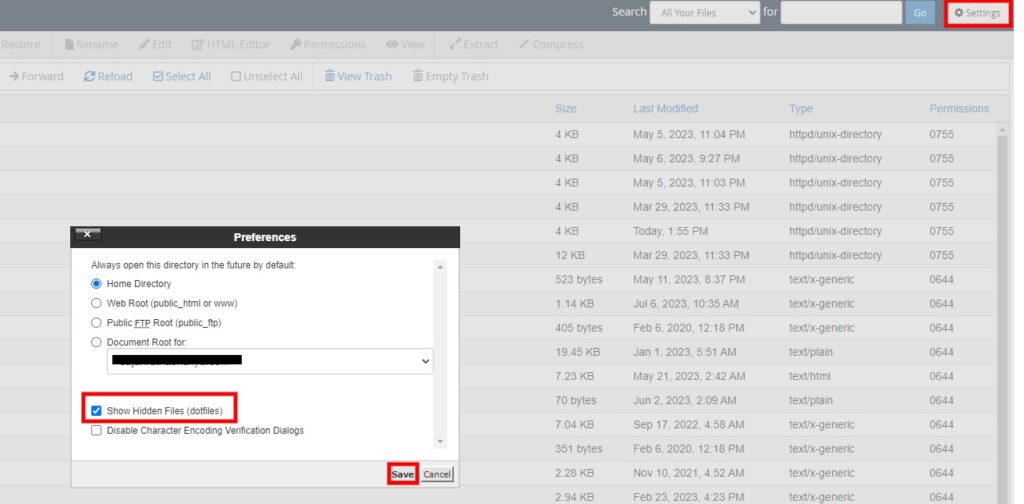Click the Preferences dialog scroll up arrow
The height and width of the screenshot is (504, 1024).
tap(440, 267)
